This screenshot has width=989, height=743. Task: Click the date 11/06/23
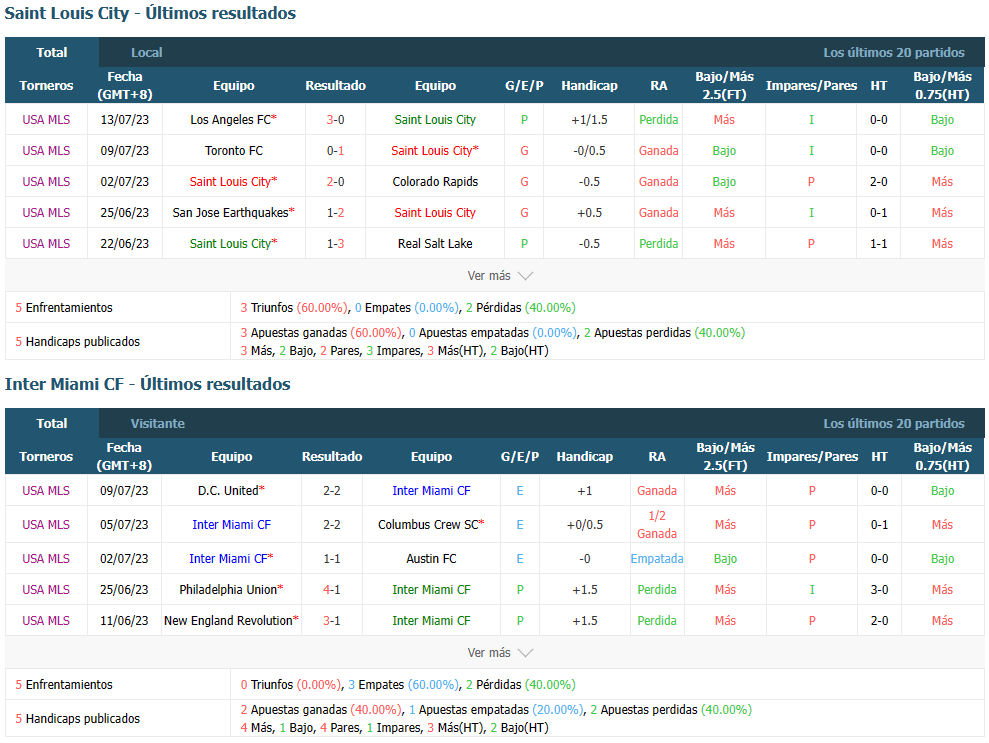click(x=124, y=620)
